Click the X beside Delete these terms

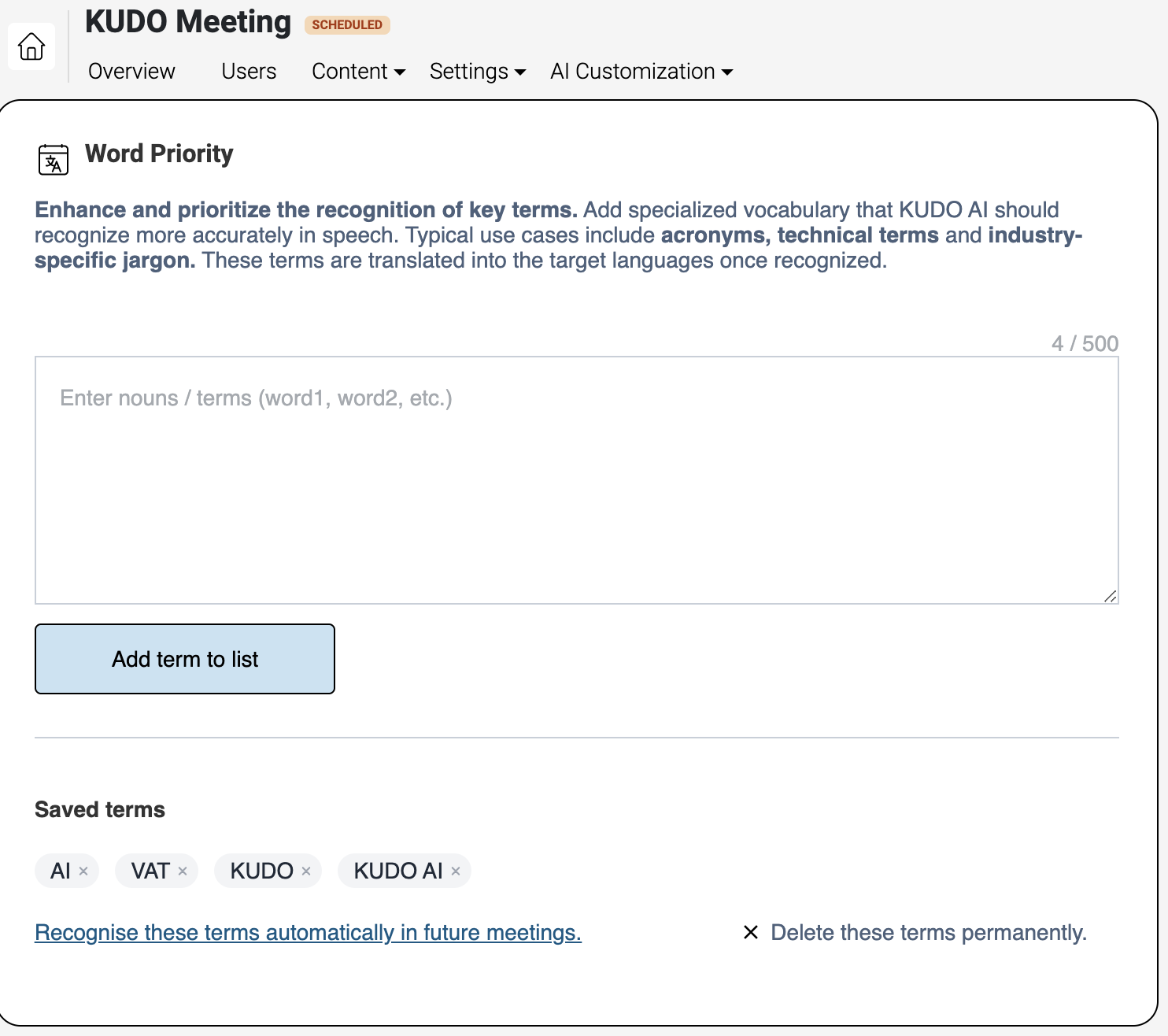(751, 932)
